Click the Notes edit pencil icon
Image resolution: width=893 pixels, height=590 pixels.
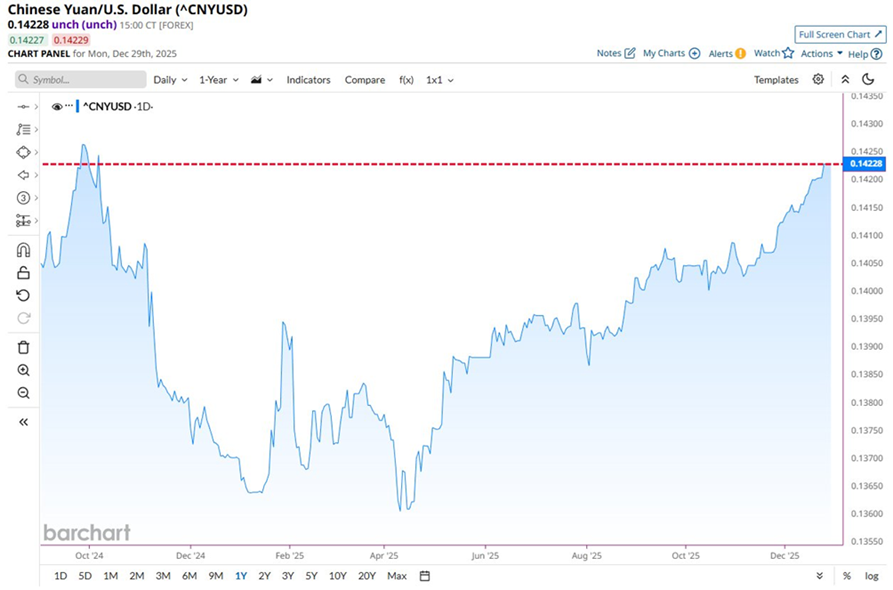point(630,53)
